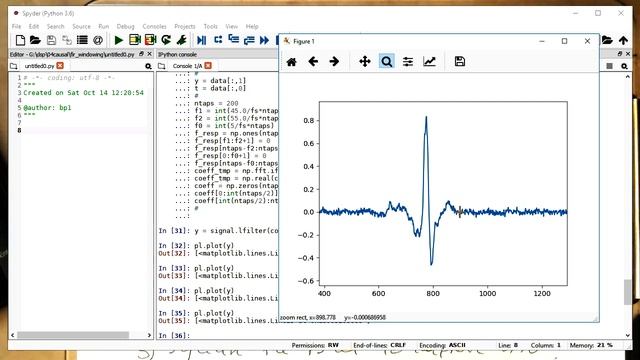The image size is (640, 360).
Task: Open Edit axis parameters icon in Figure 1
Action: click(429, 62)
